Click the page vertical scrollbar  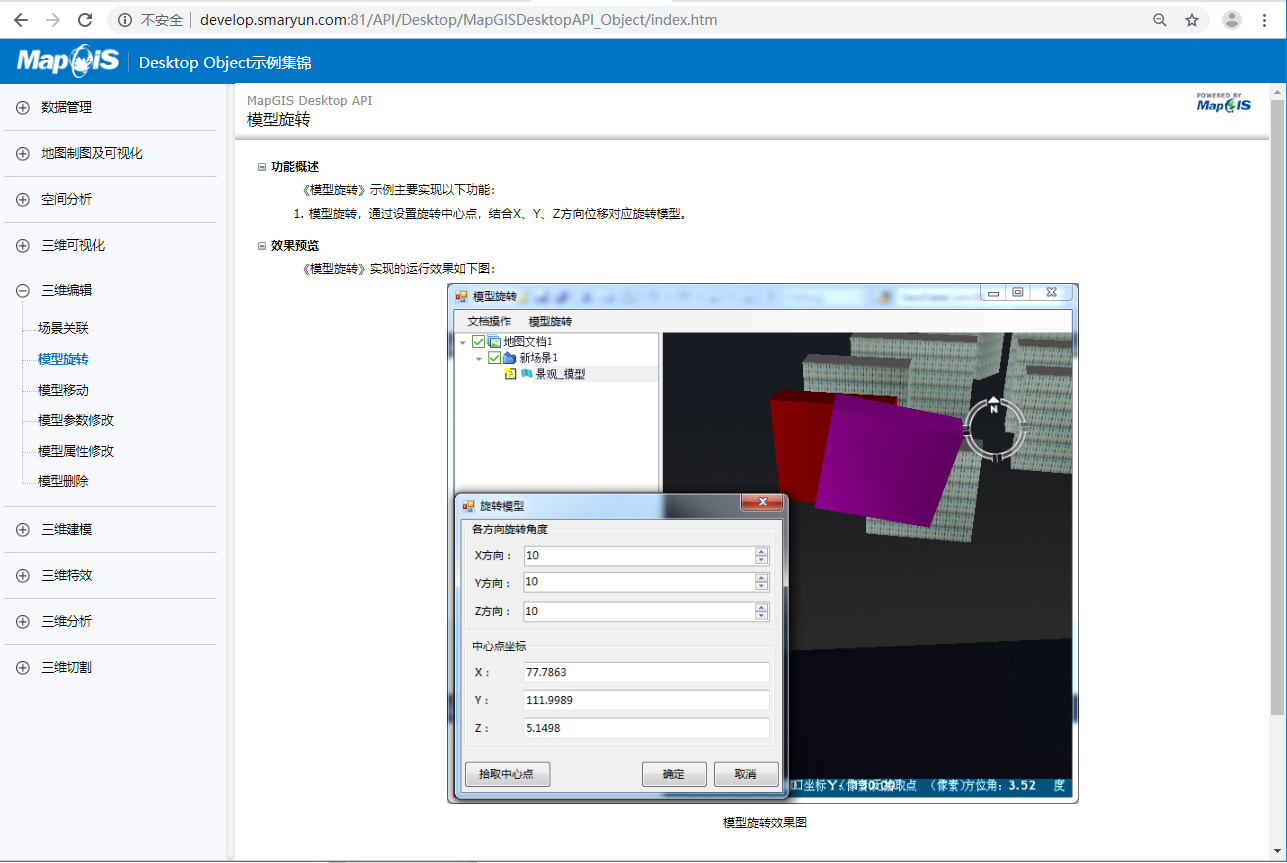click(1277, 407)
